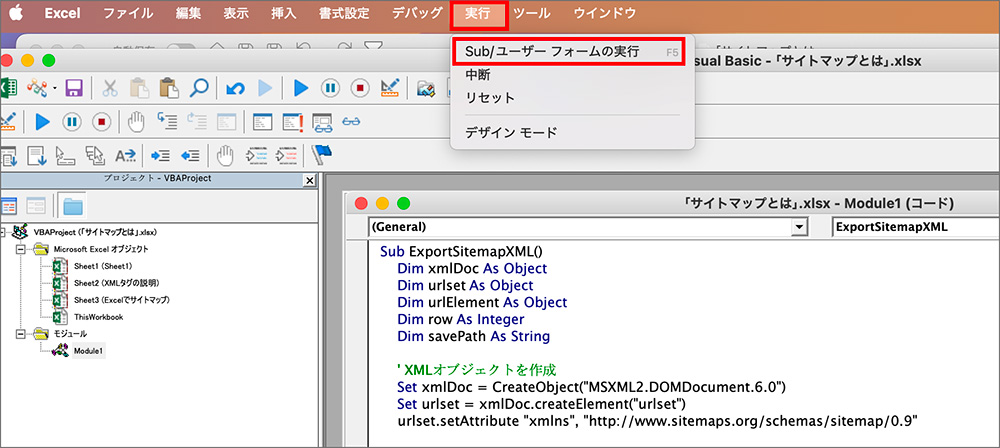
Task: Choose Sub/ユーザー フォームの実行 menu entry
Action: tap(571, 52)
